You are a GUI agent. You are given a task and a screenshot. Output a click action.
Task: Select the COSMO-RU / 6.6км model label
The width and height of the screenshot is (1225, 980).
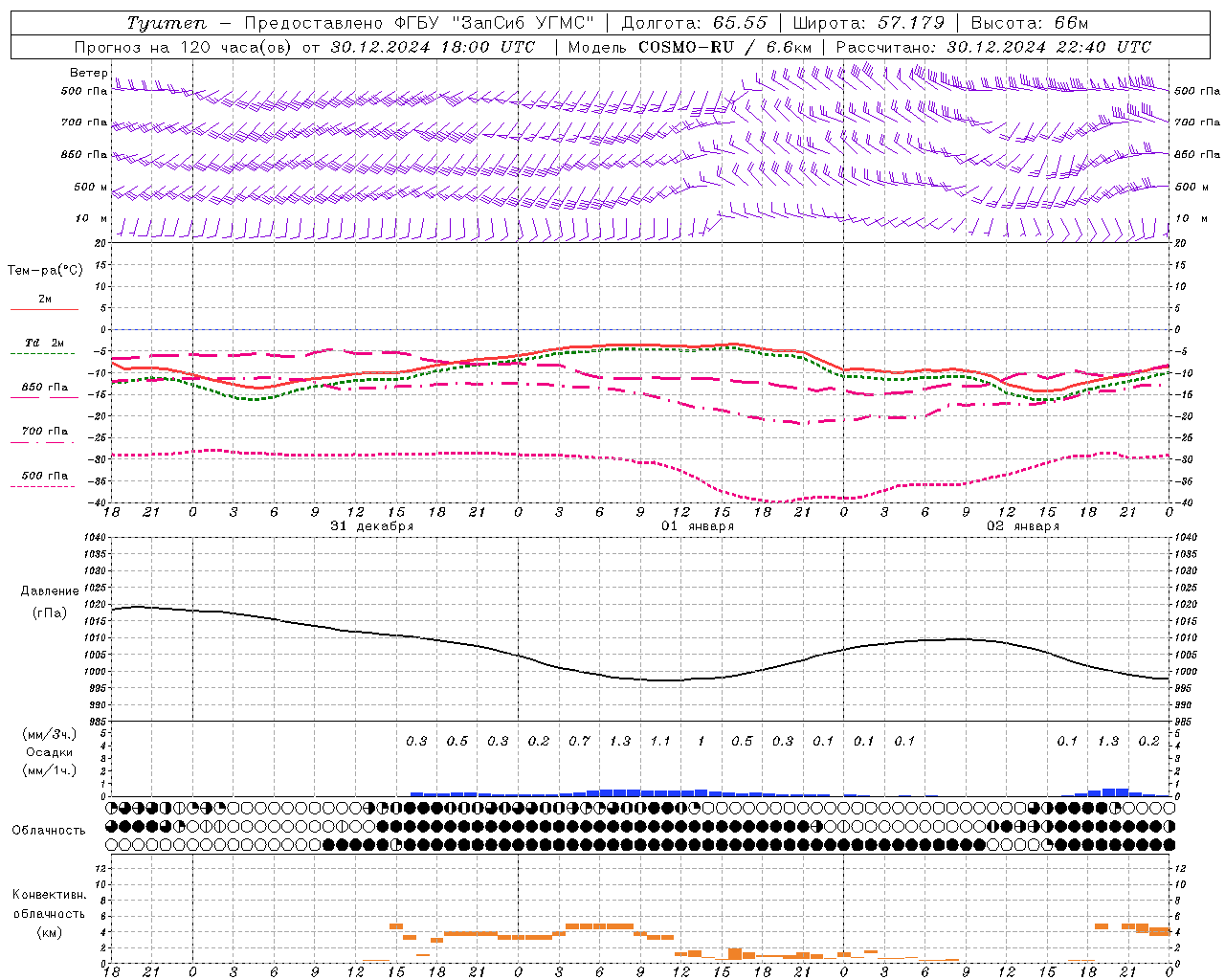(724, 47)
